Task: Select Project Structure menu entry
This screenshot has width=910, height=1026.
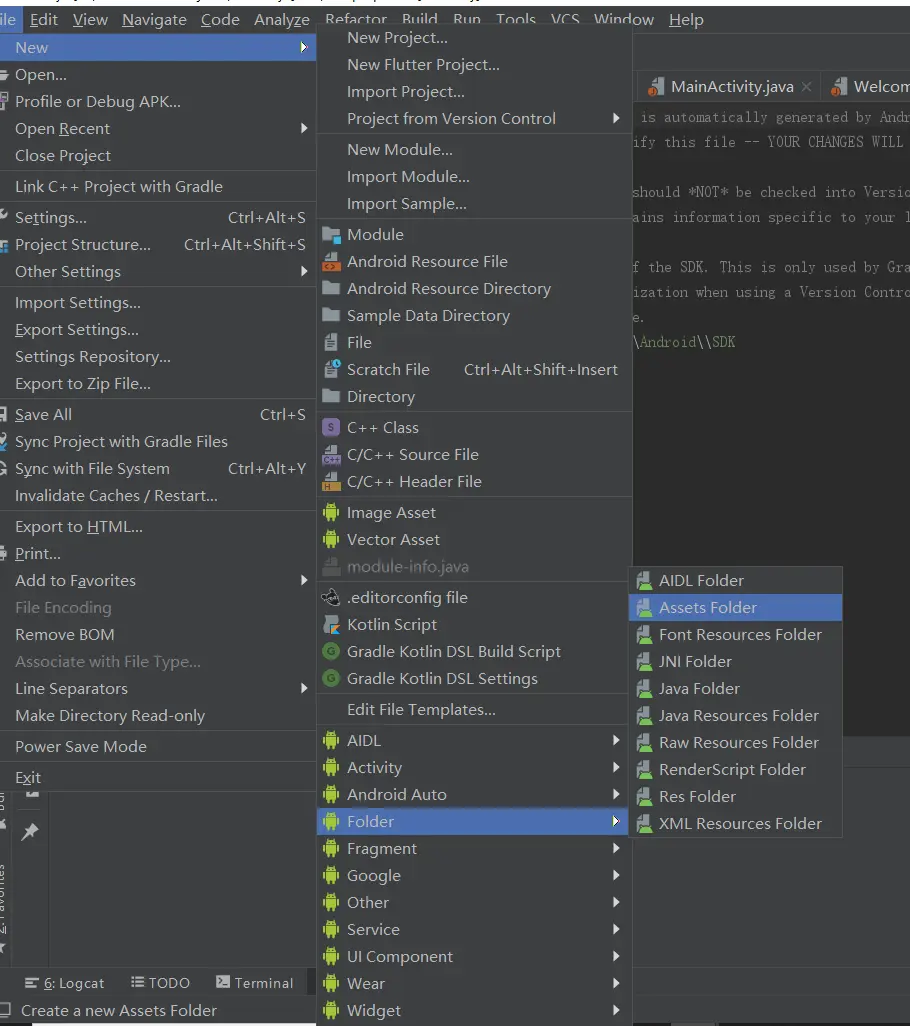Action: pos(158,245)
